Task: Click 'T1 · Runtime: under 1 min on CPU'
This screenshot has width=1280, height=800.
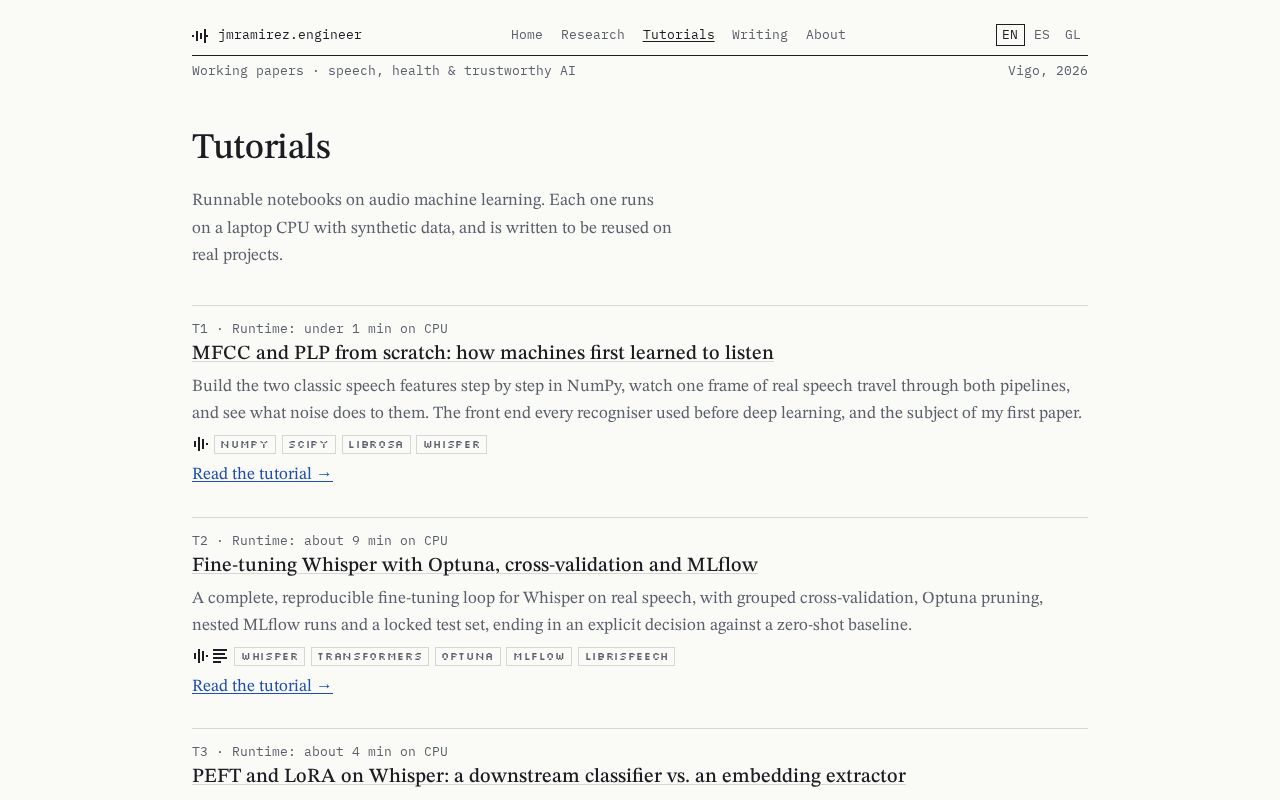Action: (320, 329)
